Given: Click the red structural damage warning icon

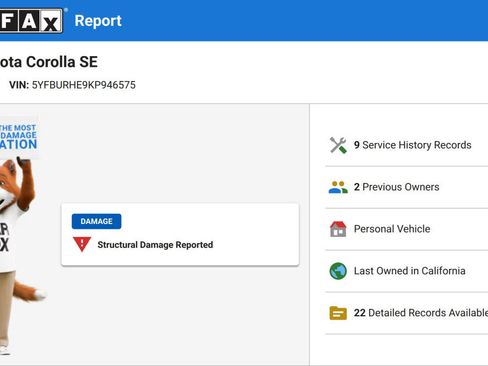Looking at the screenshot, I should [82, 244].
